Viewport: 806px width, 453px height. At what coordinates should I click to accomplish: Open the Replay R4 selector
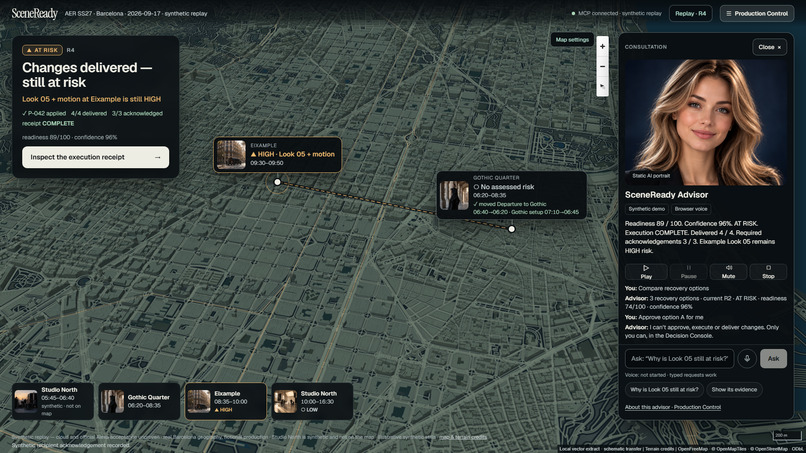pos(690,13)
